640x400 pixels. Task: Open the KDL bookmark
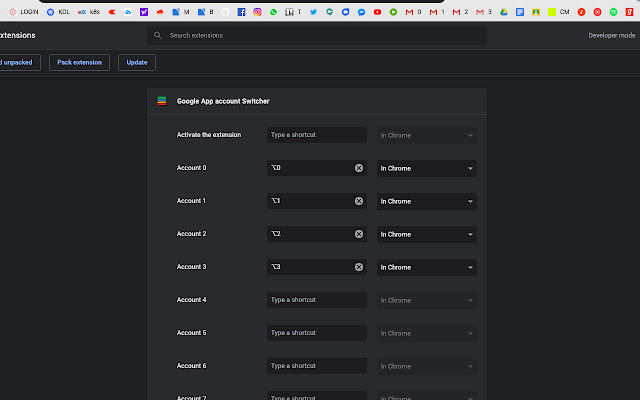click(58, 12)
